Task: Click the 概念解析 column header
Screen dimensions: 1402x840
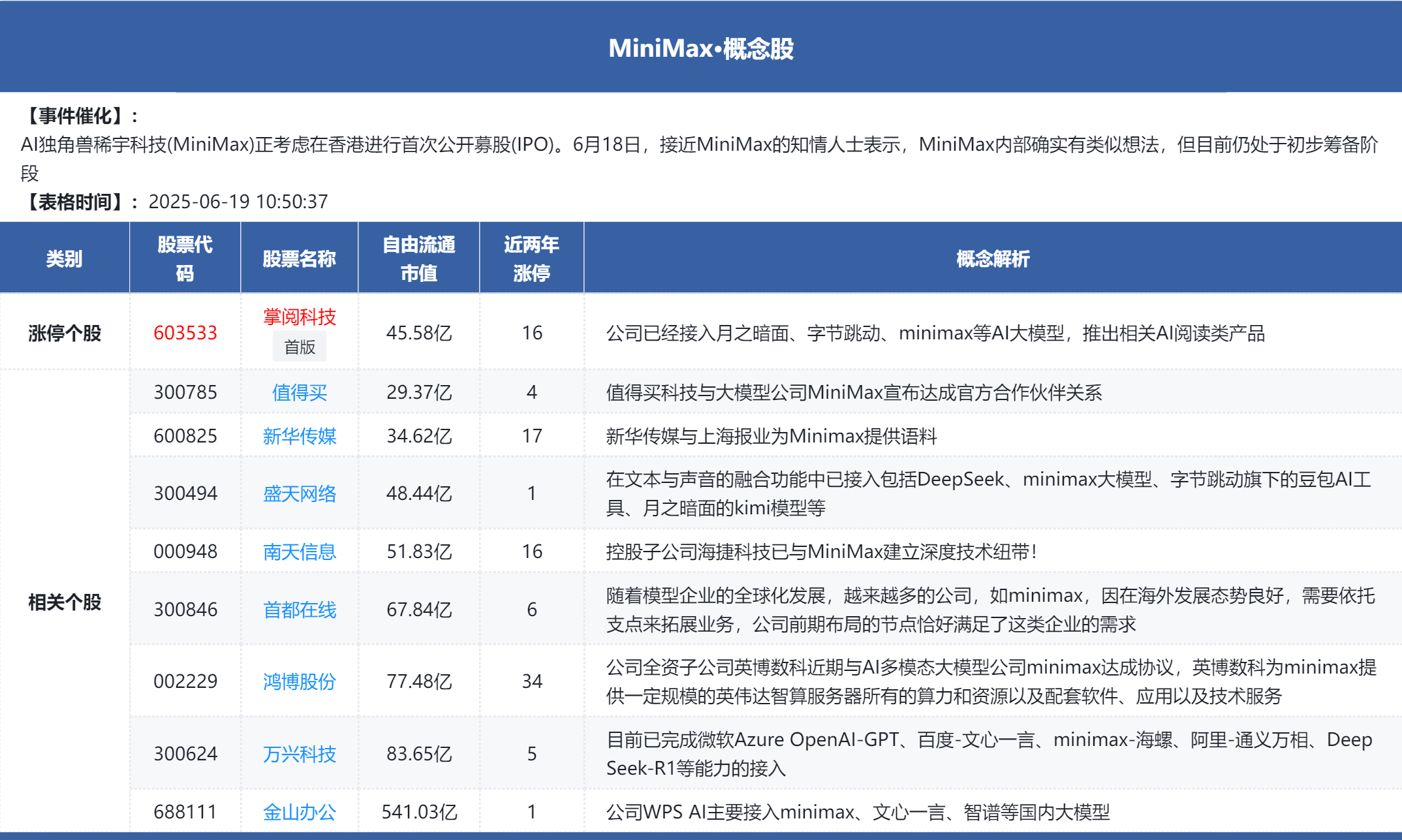Action: pyautogui.click(x=993, y=258)
